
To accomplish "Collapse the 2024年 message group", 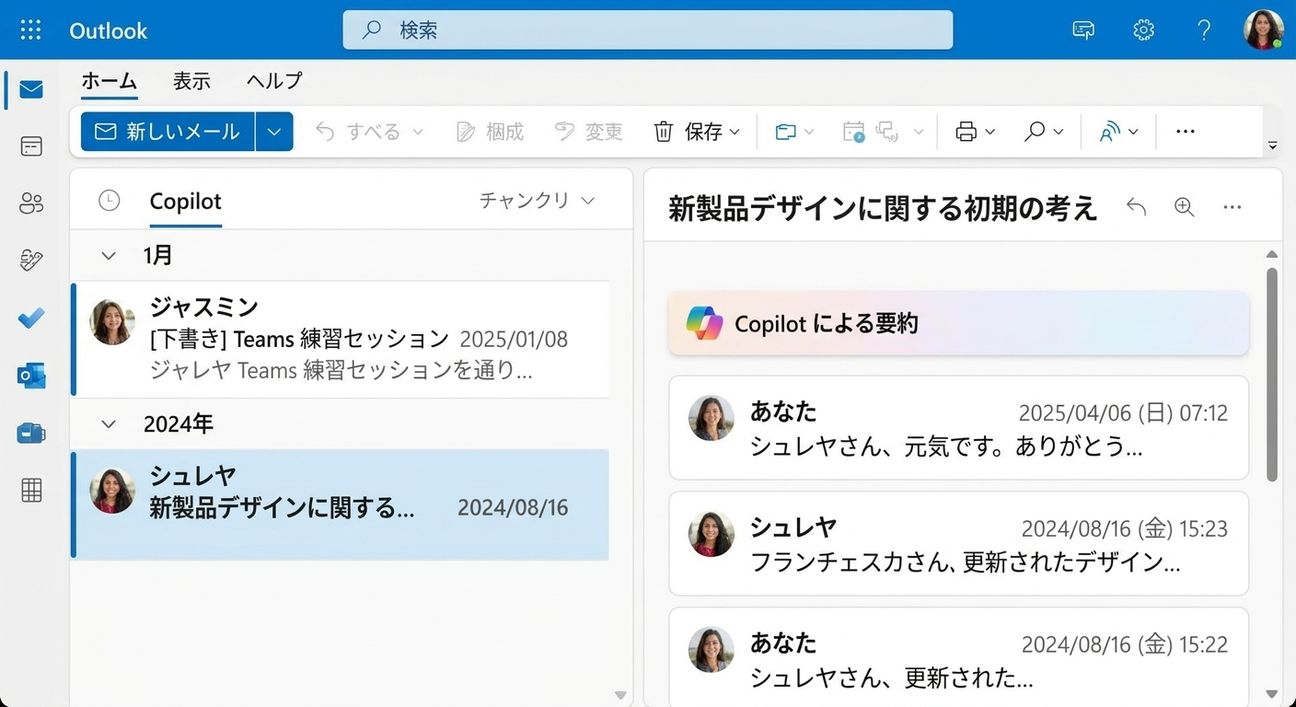I will (108, 424).
